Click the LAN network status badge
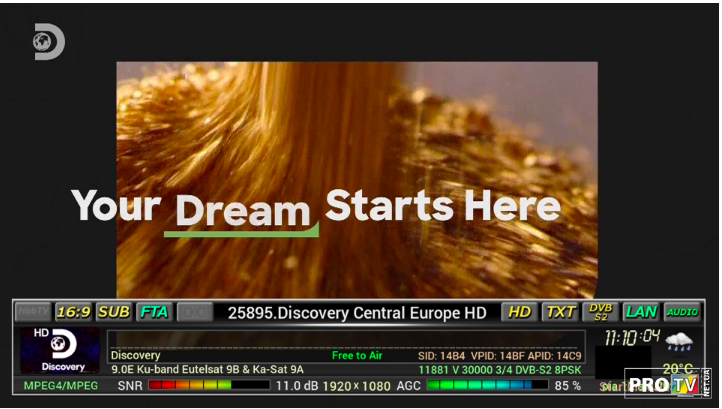 tap(641, 312)
